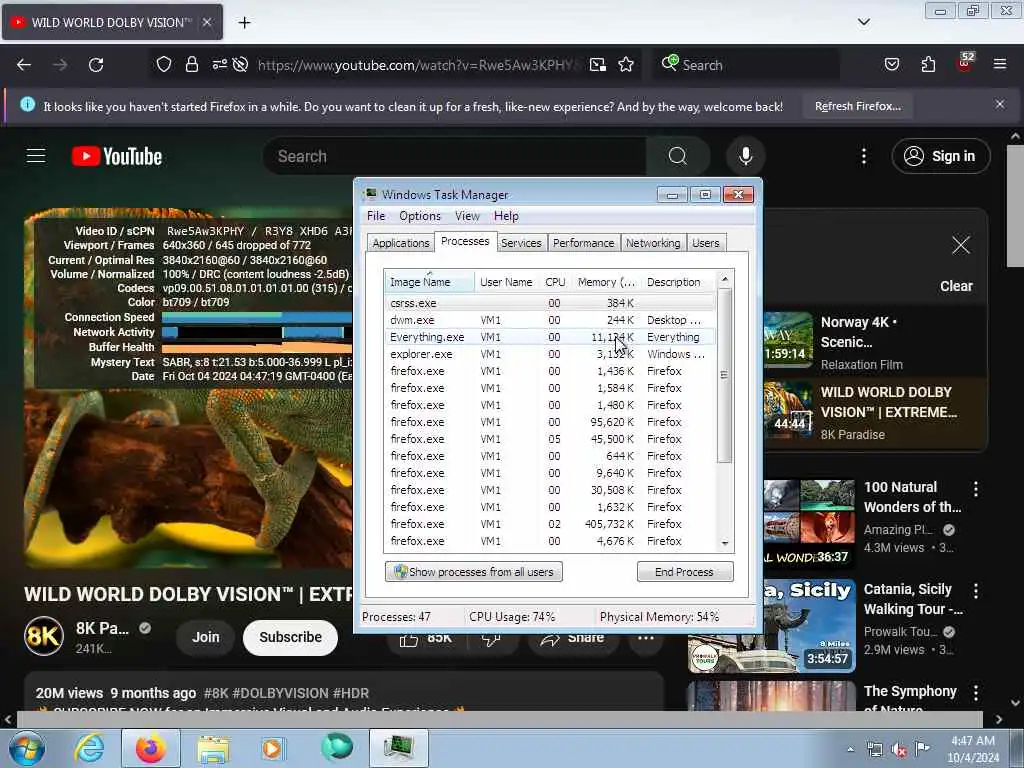Open more actions ellipsis below video
Image resolution: width=1024 pixels, height=768 pixels.
(645, 638)
